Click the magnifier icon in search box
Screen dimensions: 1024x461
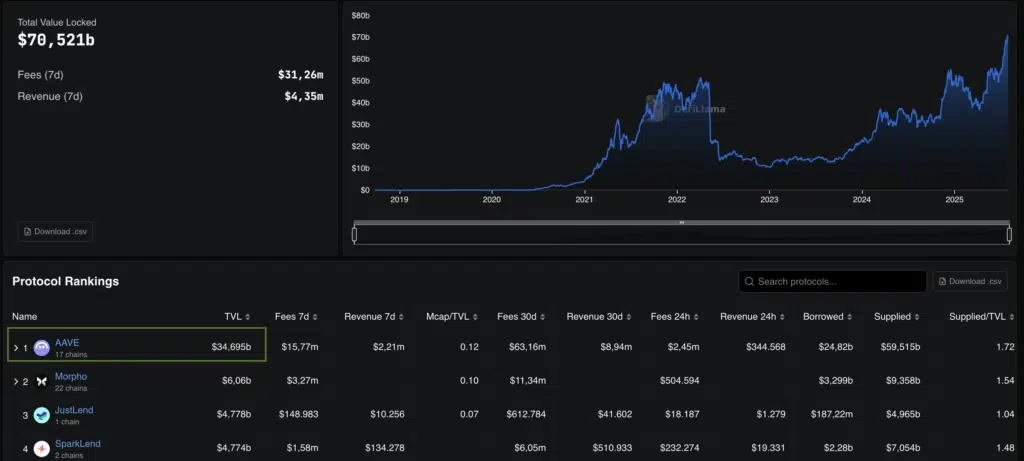tap(749, 282)
